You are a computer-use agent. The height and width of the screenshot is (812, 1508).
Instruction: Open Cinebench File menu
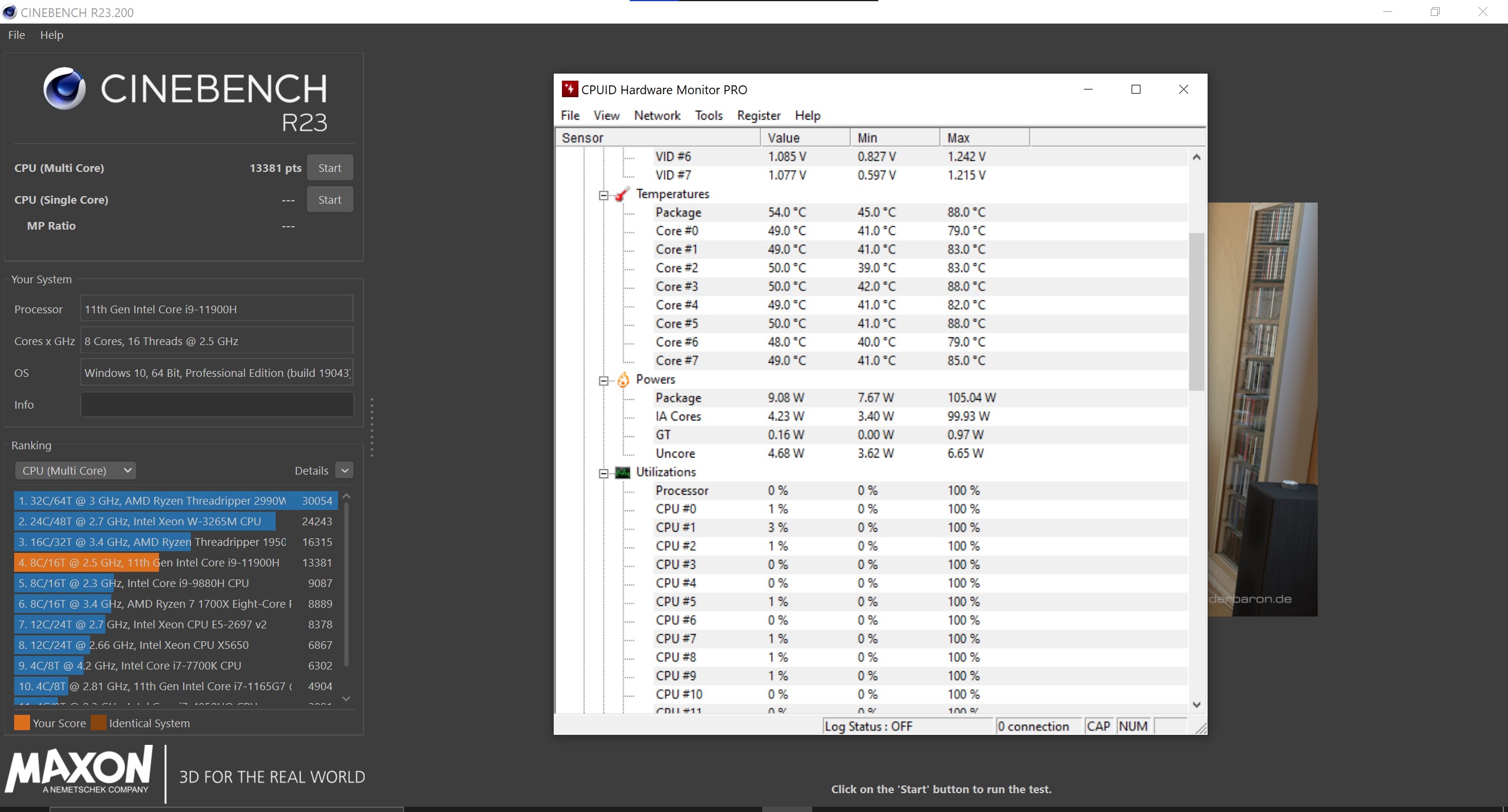(x=16, y=35)
